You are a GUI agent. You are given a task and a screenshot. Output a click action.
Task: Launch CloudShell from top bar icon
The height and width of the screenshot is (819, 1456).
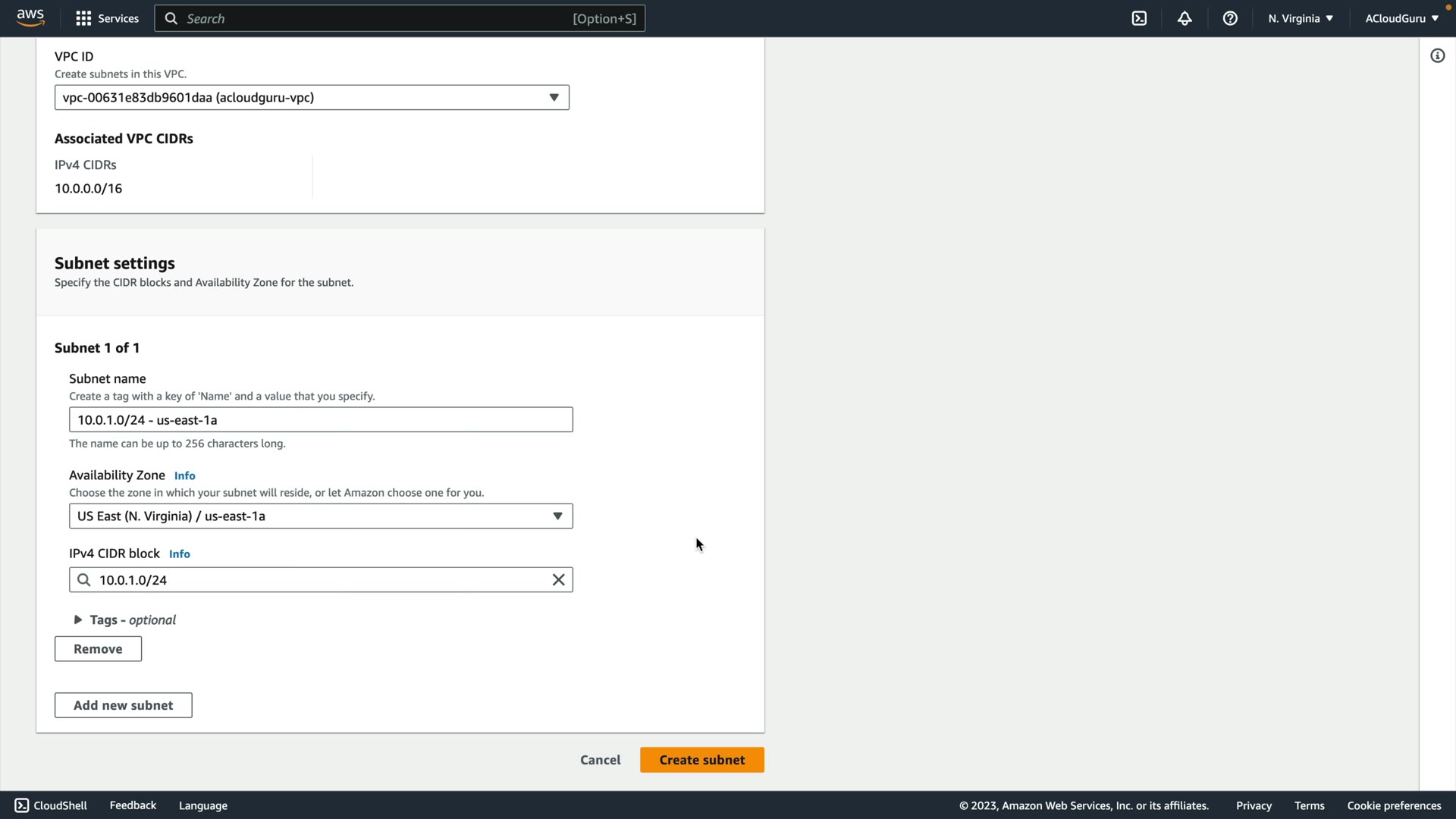coord(1139,18)
